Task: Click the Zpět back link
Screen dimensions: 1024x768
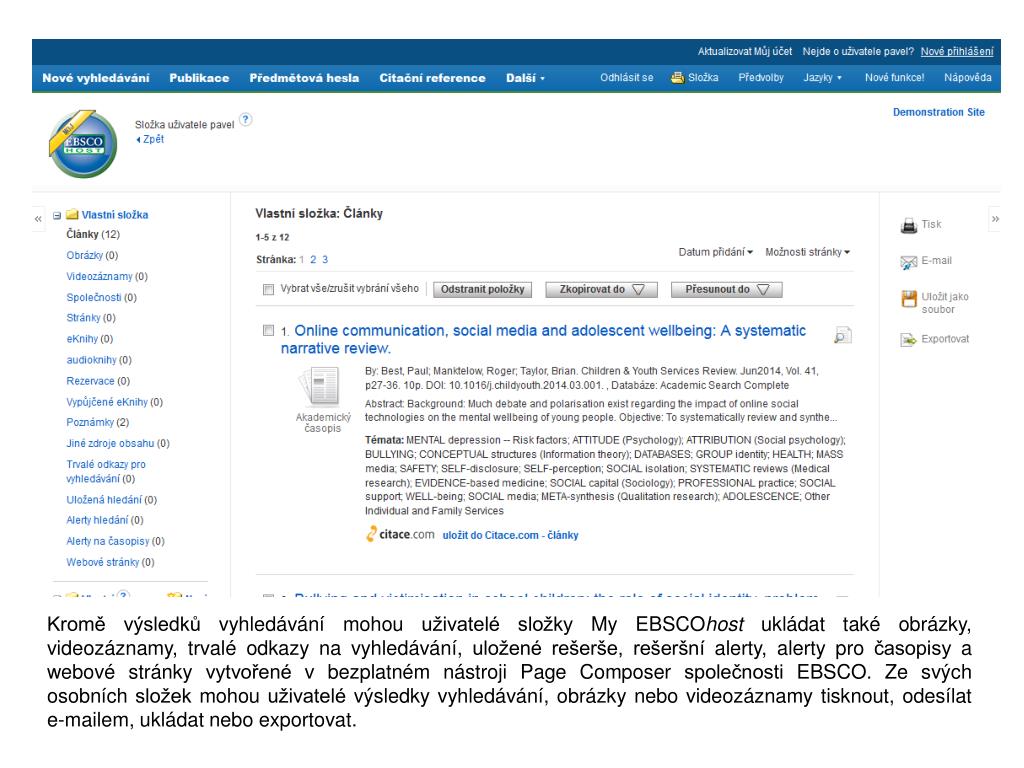Action: pyautogui.click(x=150, y=139)
